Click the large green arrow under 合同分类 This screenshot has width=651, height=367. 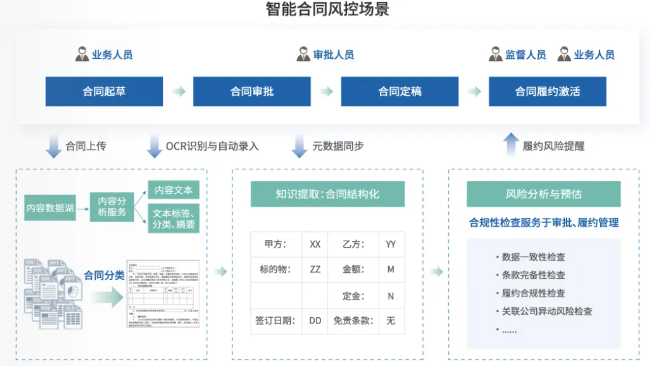(x=108, y=297)
